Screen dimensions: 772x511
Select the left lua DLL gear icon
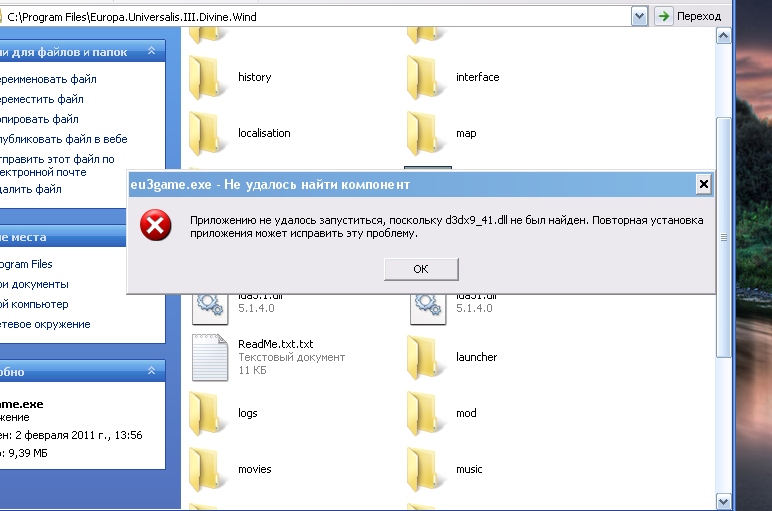click(x=210, y=309)
